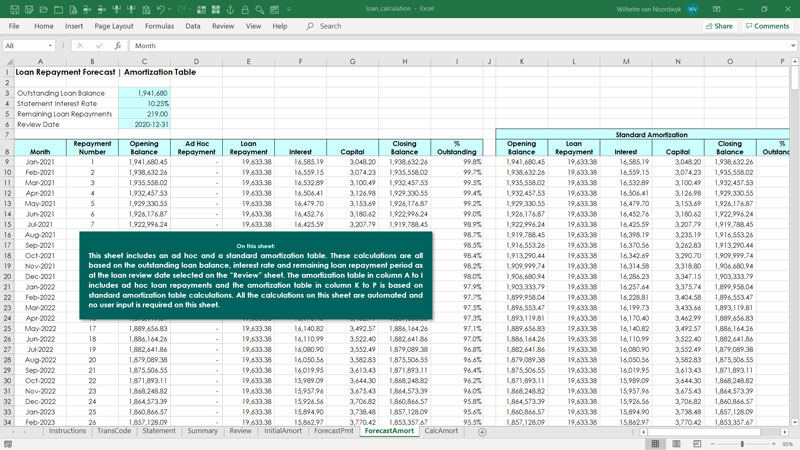This screenshot has width=800, height=450.
Task: Open the Home ribbon tab
Action: click(x=44, y=26)
